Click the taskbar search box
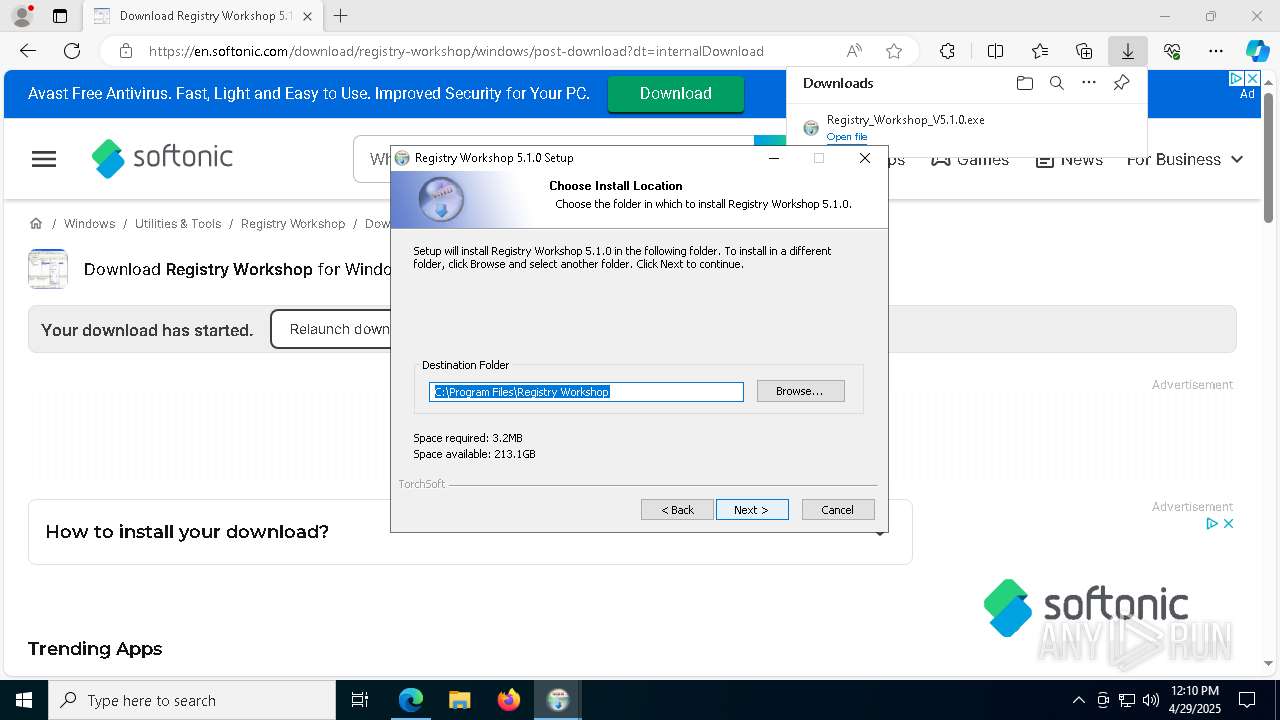1280x720 pixels. tap(192, 700)
